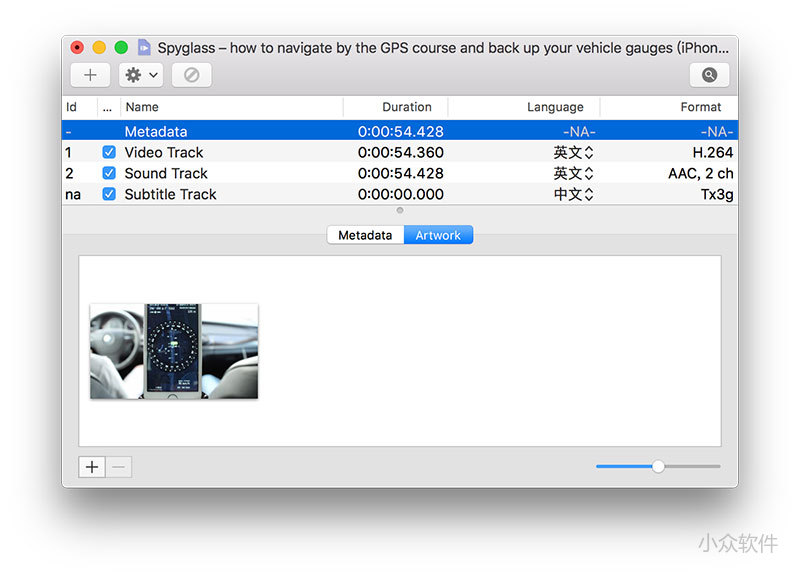Click the search metadata magnifier icon

tap(709, 75)
